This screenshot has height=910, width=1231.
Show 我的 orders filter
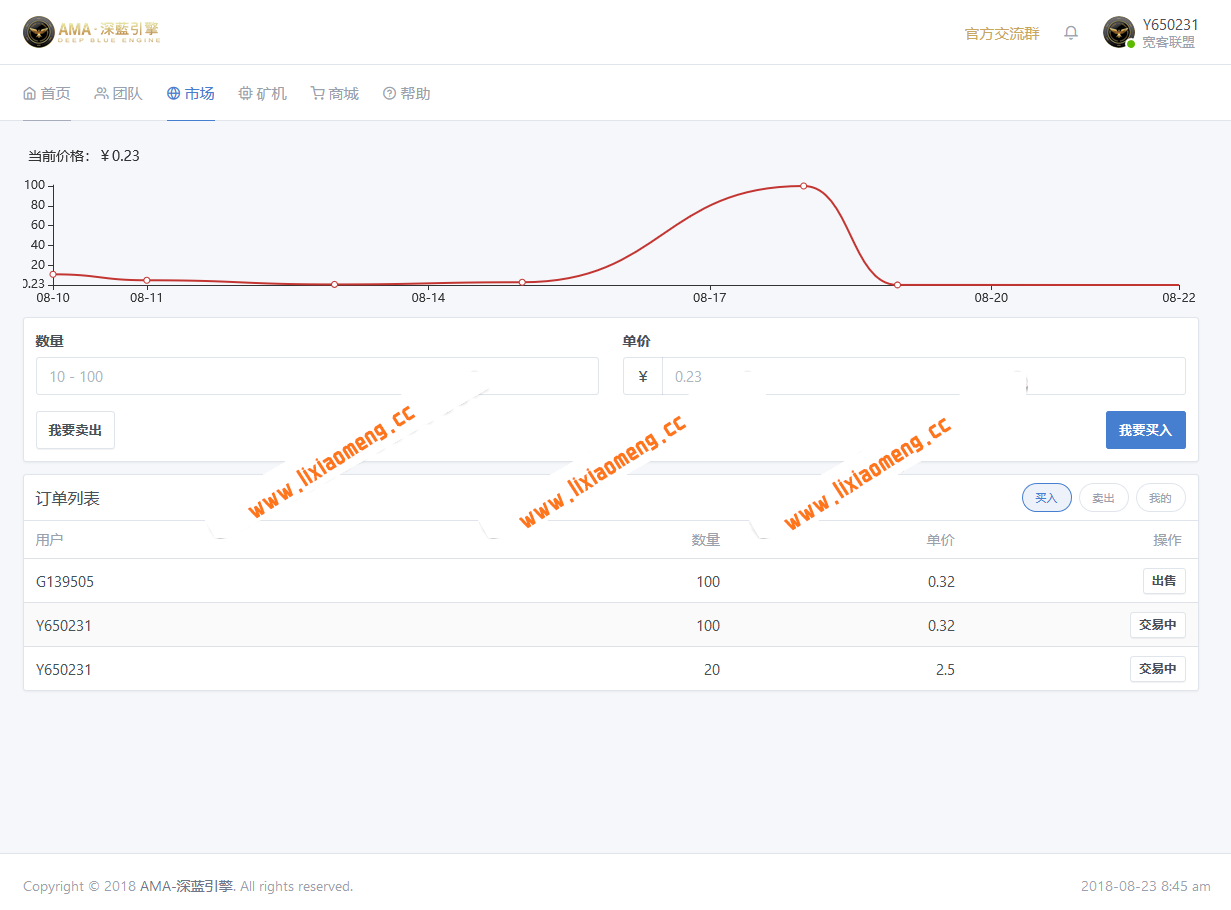coord(1160,498)
